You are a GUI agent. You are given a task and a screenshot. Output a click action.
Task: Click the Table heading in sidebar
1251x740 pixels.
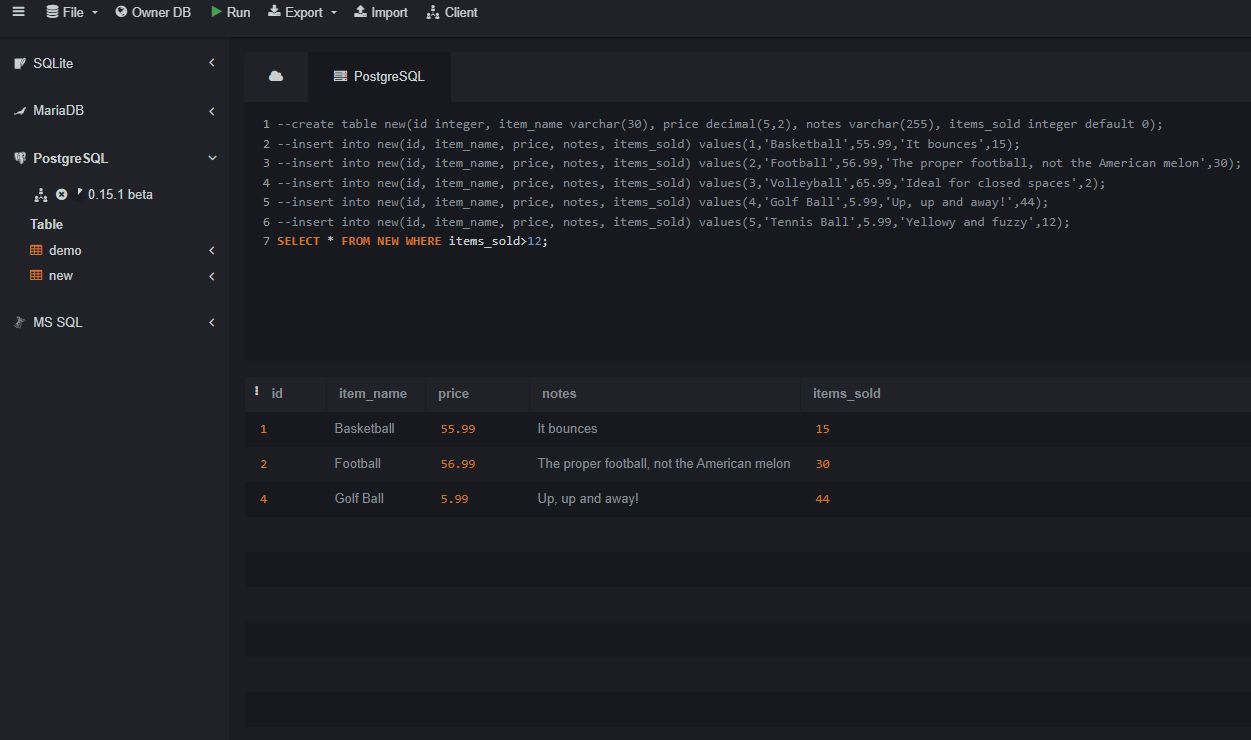click(x=46, y=224)
